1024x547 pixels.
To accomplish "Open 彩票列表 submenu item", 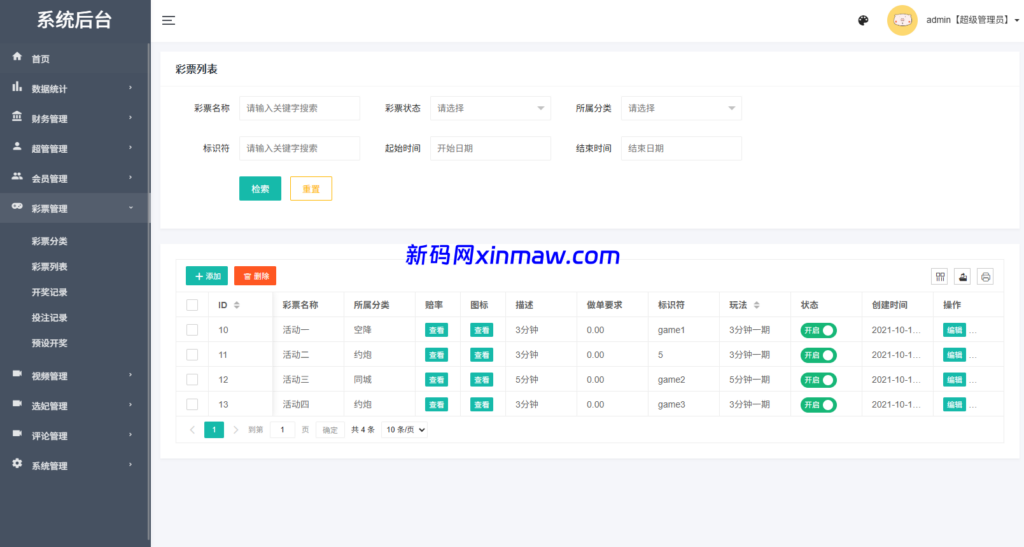I will [x=50, y=266].
